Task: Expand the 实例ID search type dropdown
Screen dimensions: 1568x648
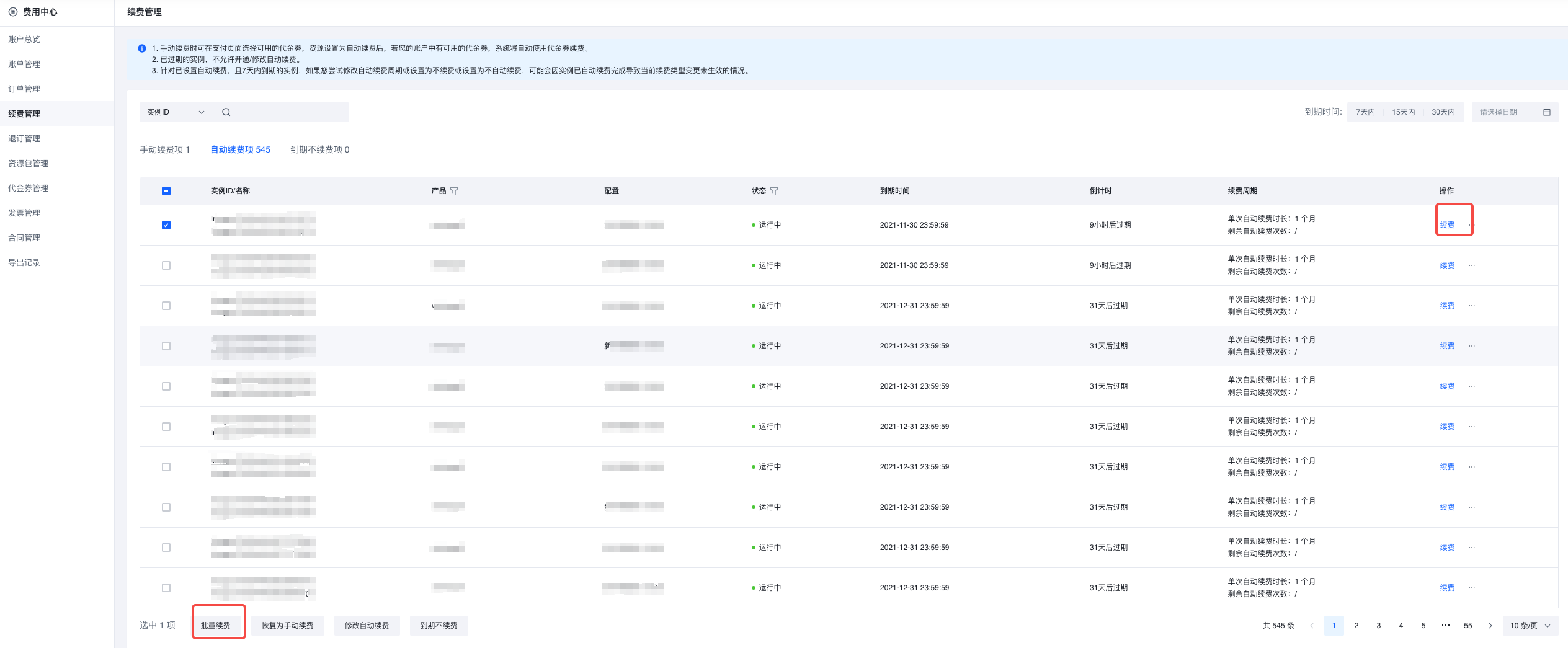Action: [176, 112]
